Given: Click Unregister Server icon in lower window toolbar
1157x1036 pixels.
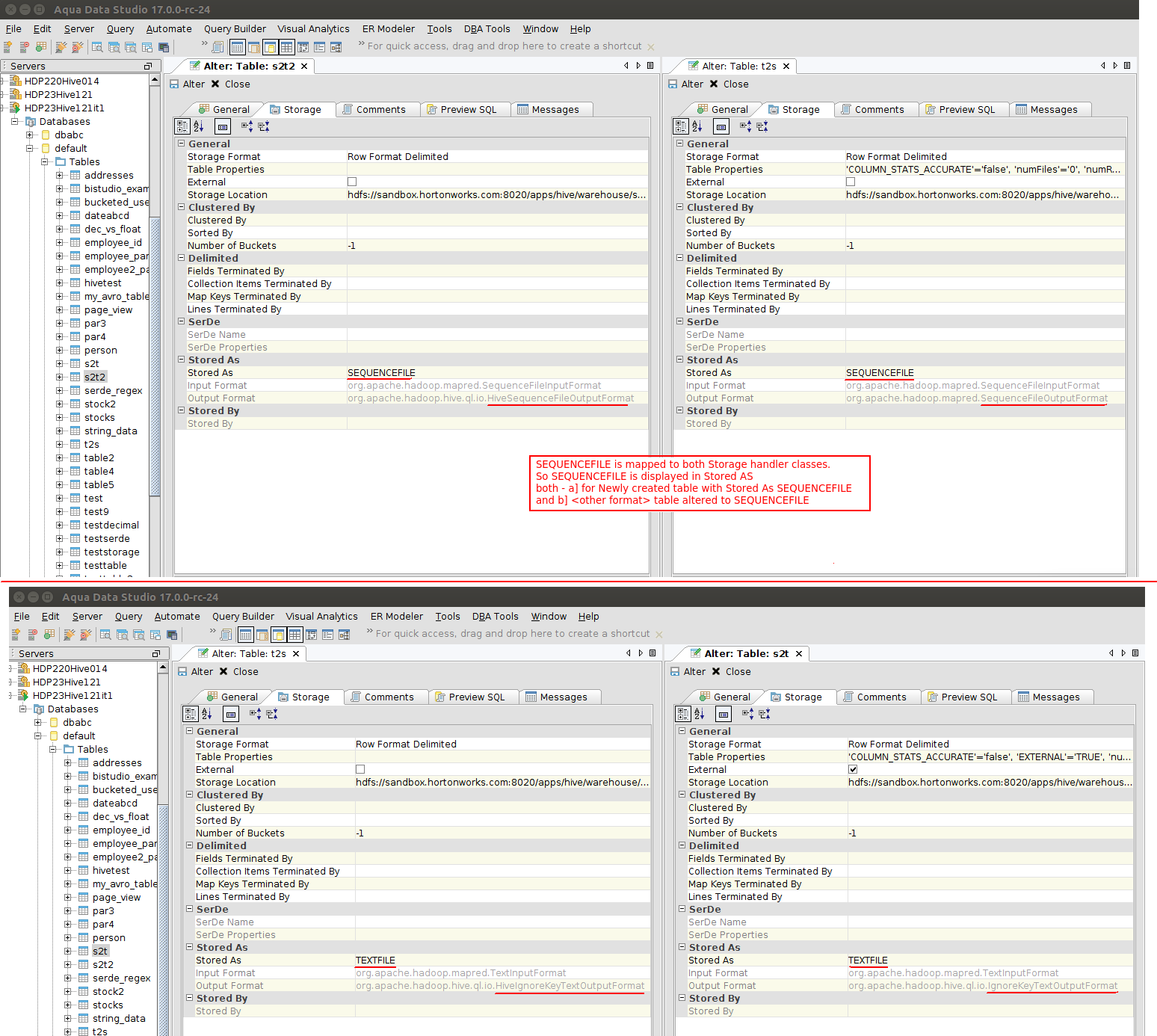Looking at the screenshot, I should pyautogui.click(x=33, y=635).
